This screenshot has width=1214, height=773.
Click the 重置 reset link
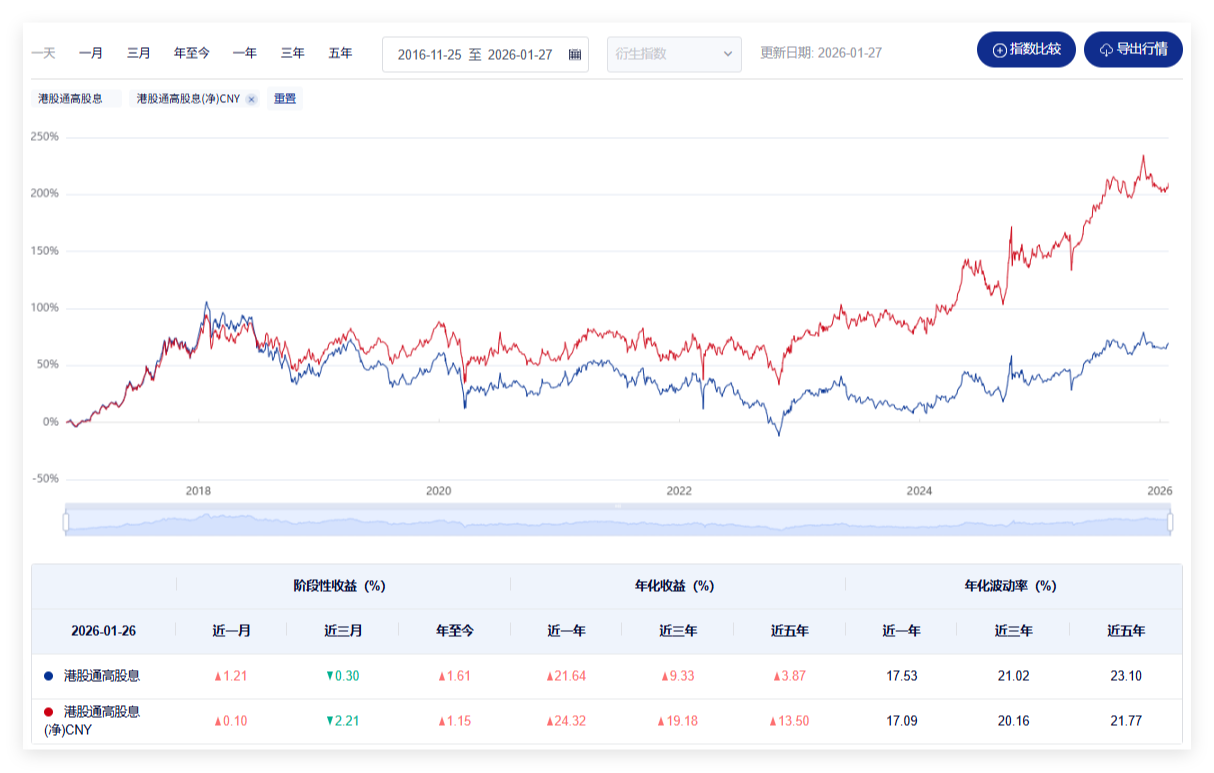285,99
